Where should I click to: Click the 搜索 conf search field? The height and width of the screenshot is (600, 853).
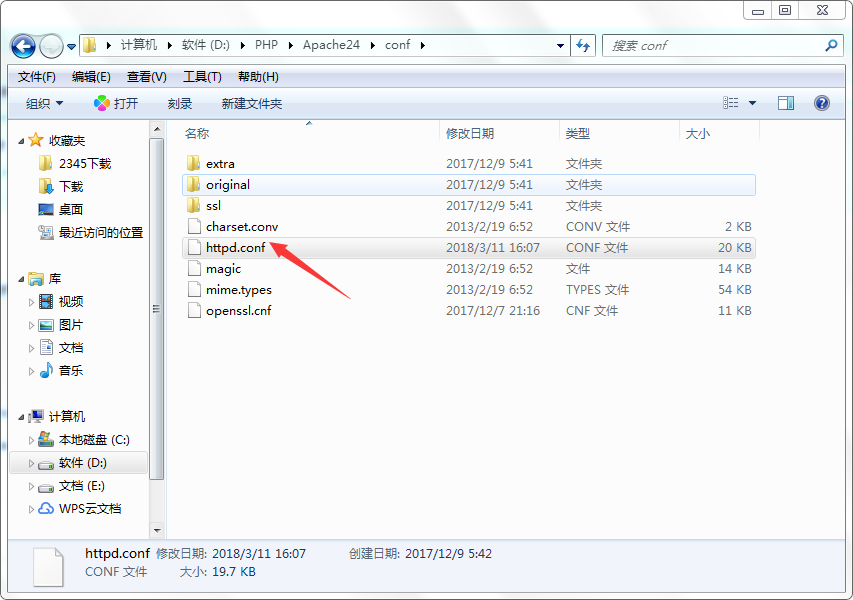click(x=724, y=46)
